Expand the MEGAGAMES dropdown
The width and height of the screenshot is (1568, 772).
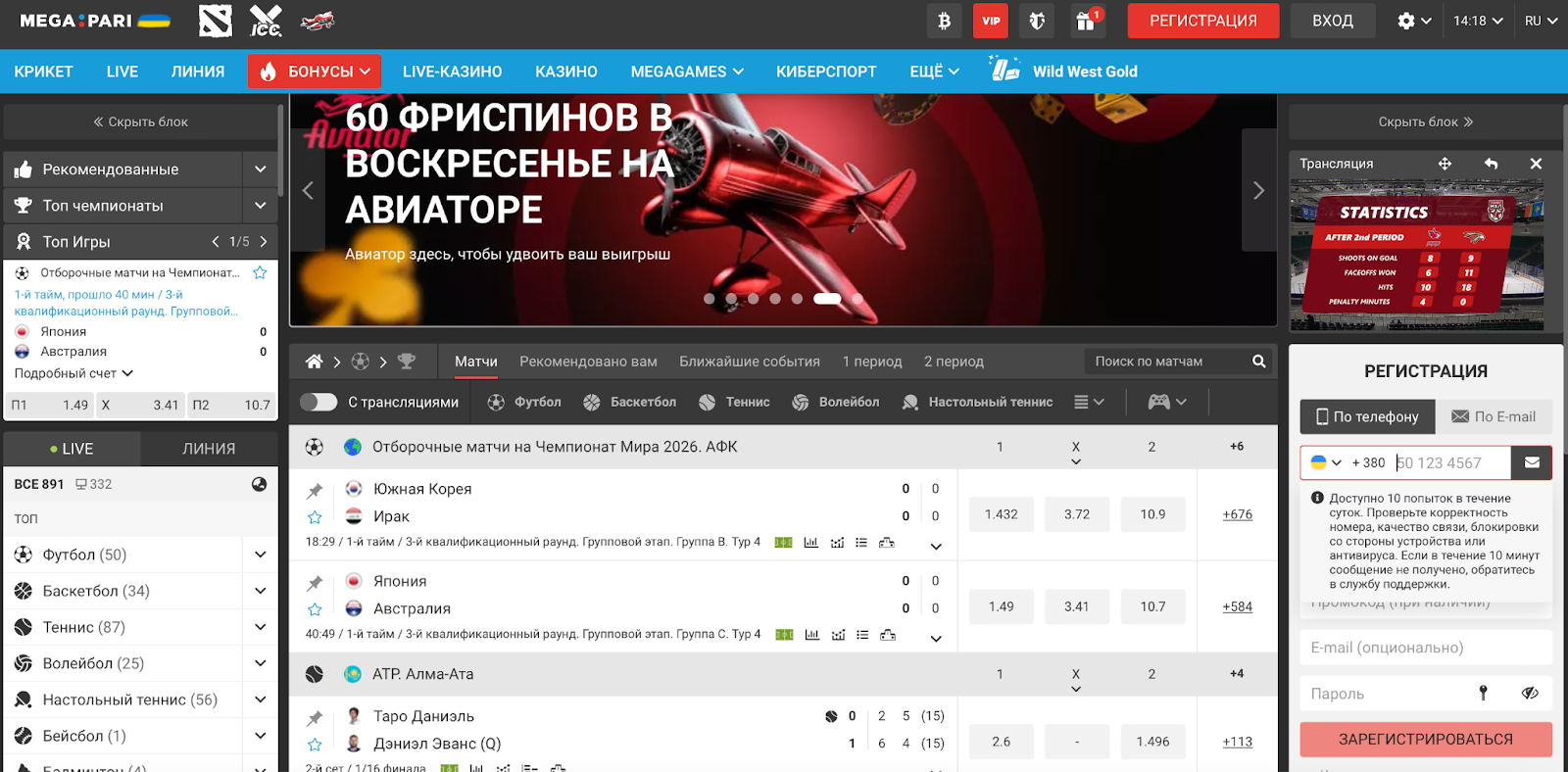pos(687,72)
